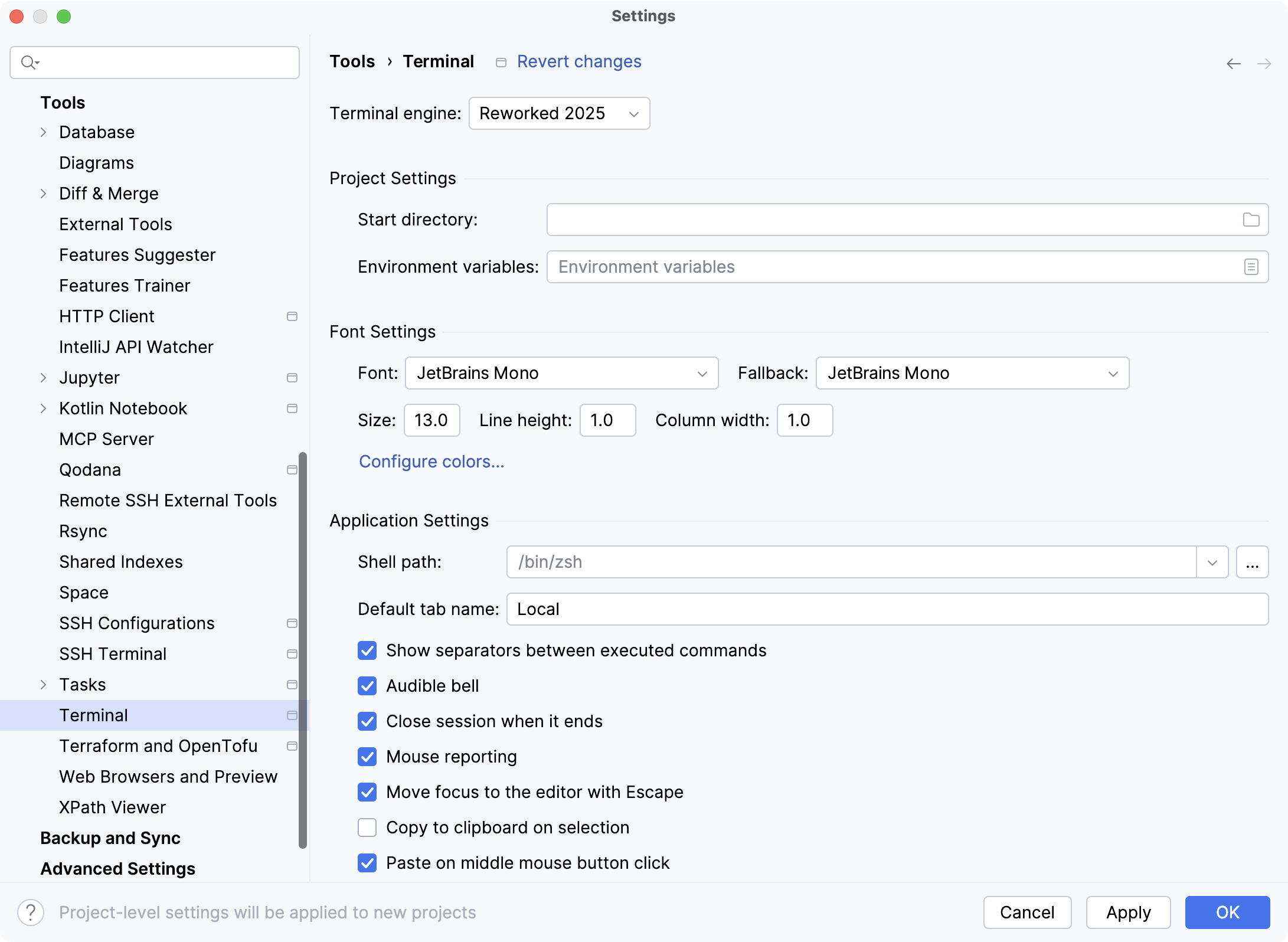The image size is (1288, 942).
Task: Open Advanced Settings section
Action: click(117, 868)
